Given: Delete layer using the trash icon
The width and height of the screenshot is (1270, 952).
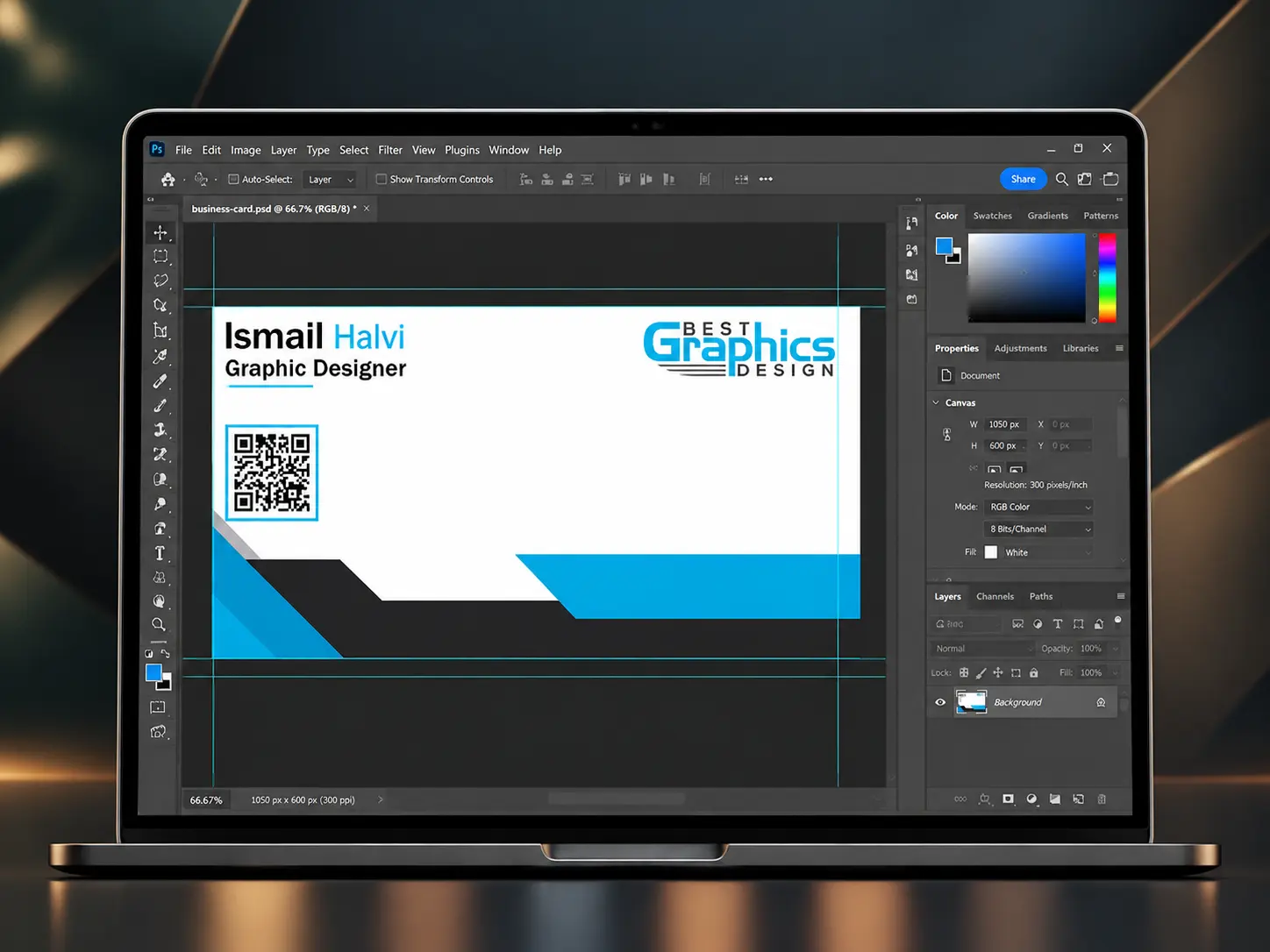Looking at the screenshot, I should pyautogui.click(x=1102, y=799).
